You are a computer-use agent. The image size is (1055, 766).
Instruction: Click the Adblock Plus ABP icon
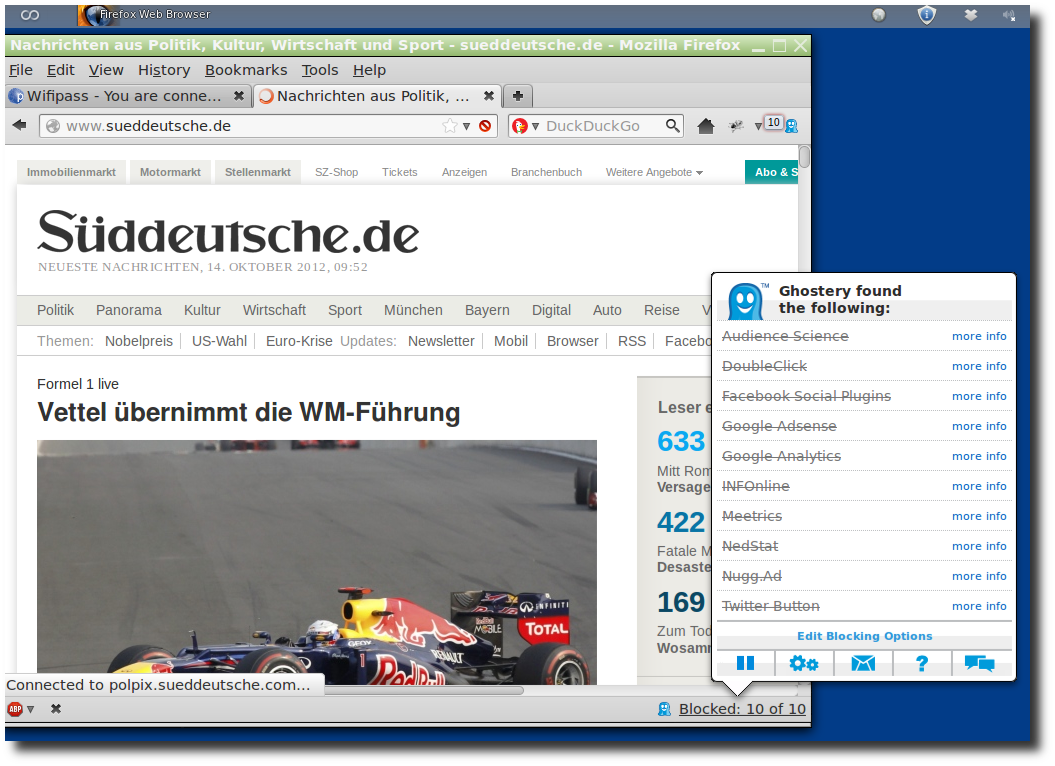15,709
